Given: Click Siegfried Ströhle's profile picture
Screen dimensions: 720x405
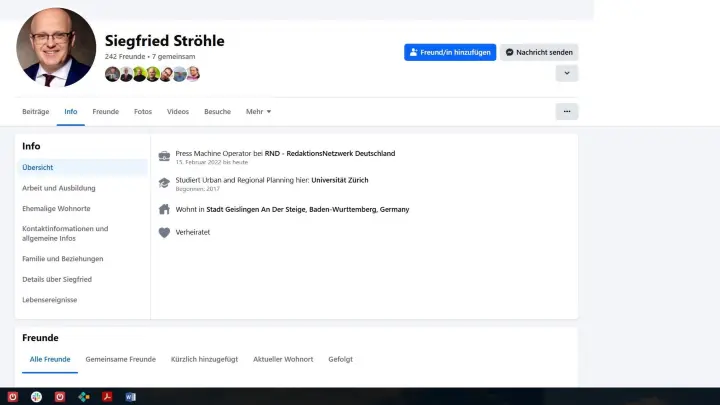Looking at the screenshot, I should tap(56, 47).
